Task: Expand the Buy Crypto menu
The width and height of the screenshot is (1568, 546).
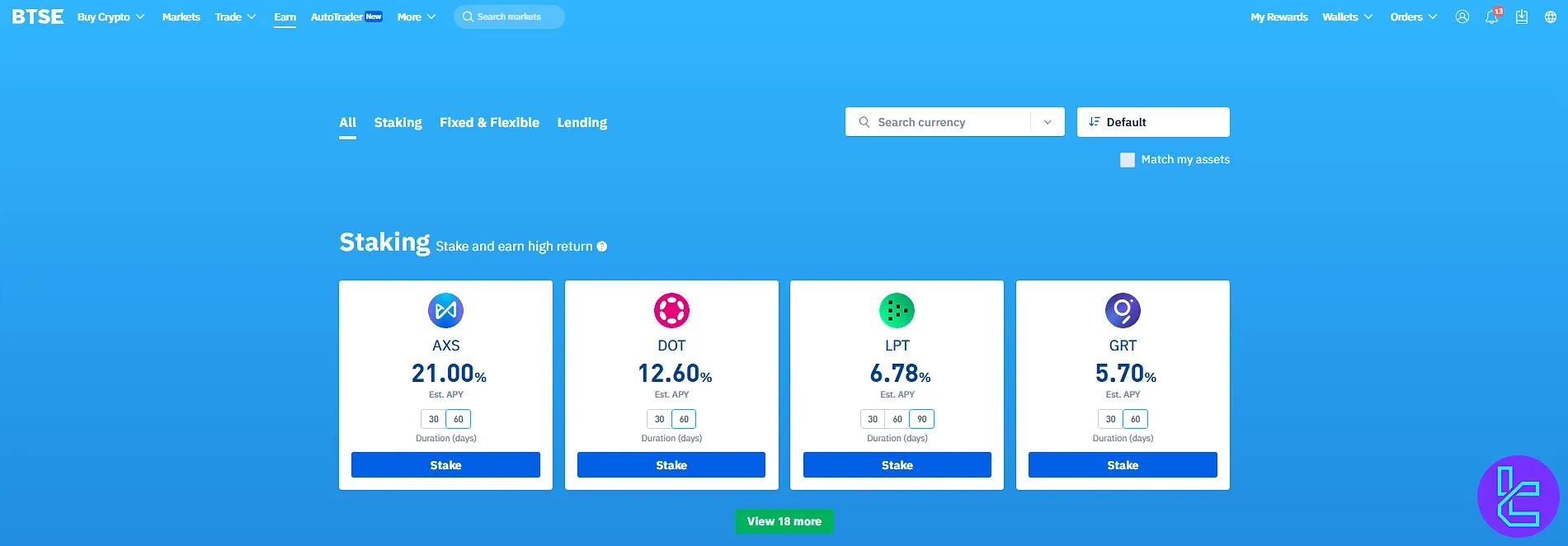Action: coord(111,16)
